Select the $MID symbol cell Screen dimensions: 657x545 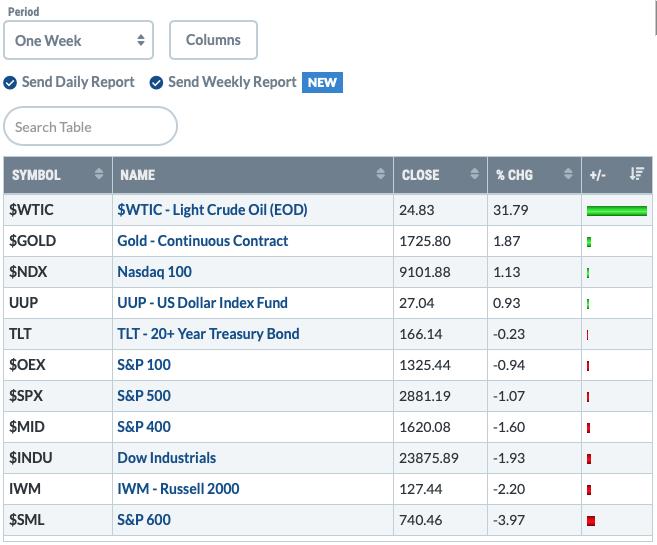[x=58, y=427]
